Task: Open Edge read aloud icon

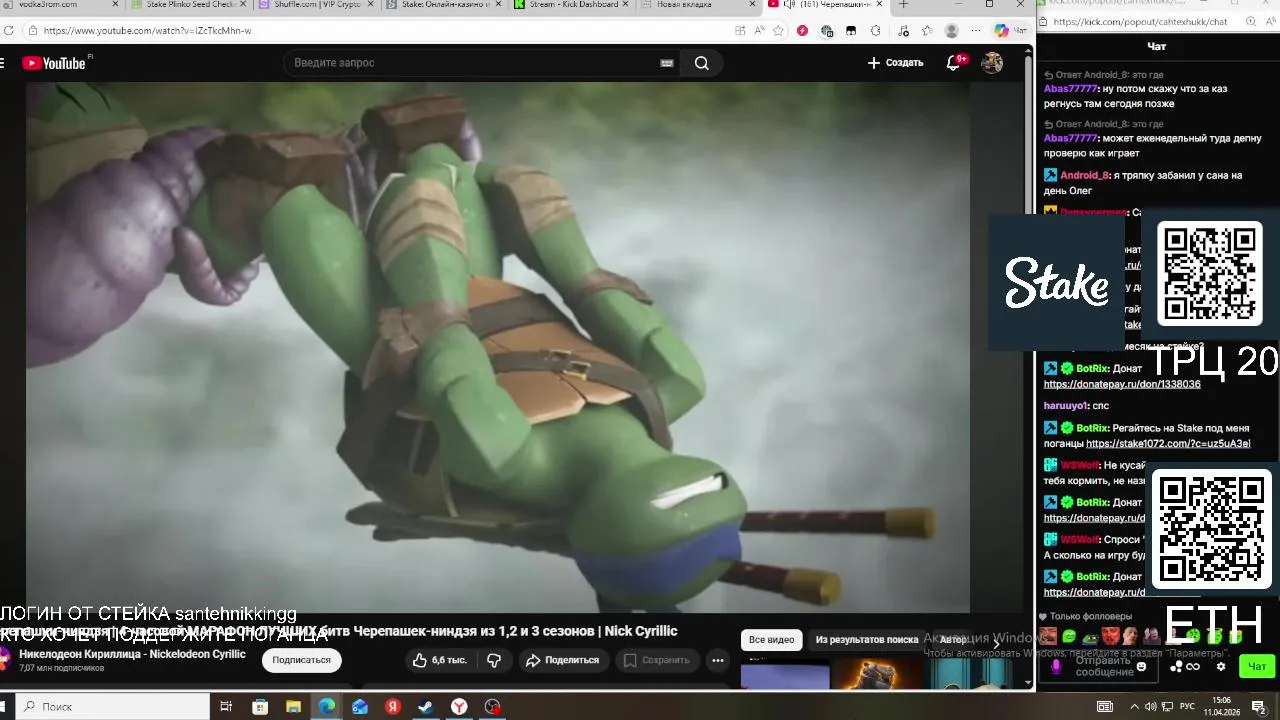Action: click(x=760, y=31)
